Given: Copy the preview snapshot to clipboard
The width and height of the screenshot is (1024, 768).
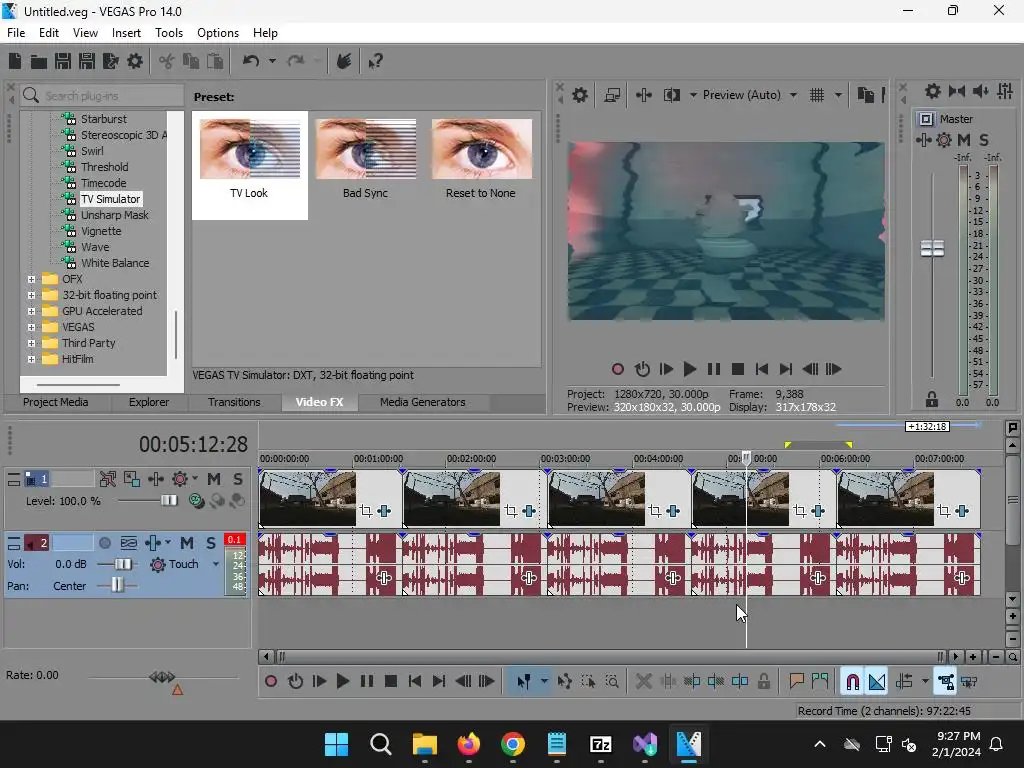Looking at the screenshot, I should (865, 95).
